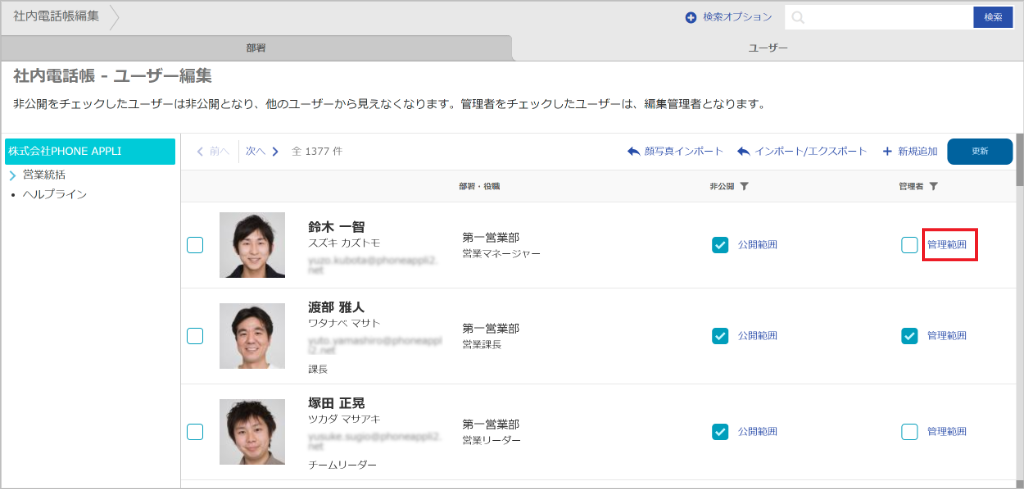Go to next page with 次へ arrow
This screenshot has height=489, width=1024.
click(x=274, y=151)
